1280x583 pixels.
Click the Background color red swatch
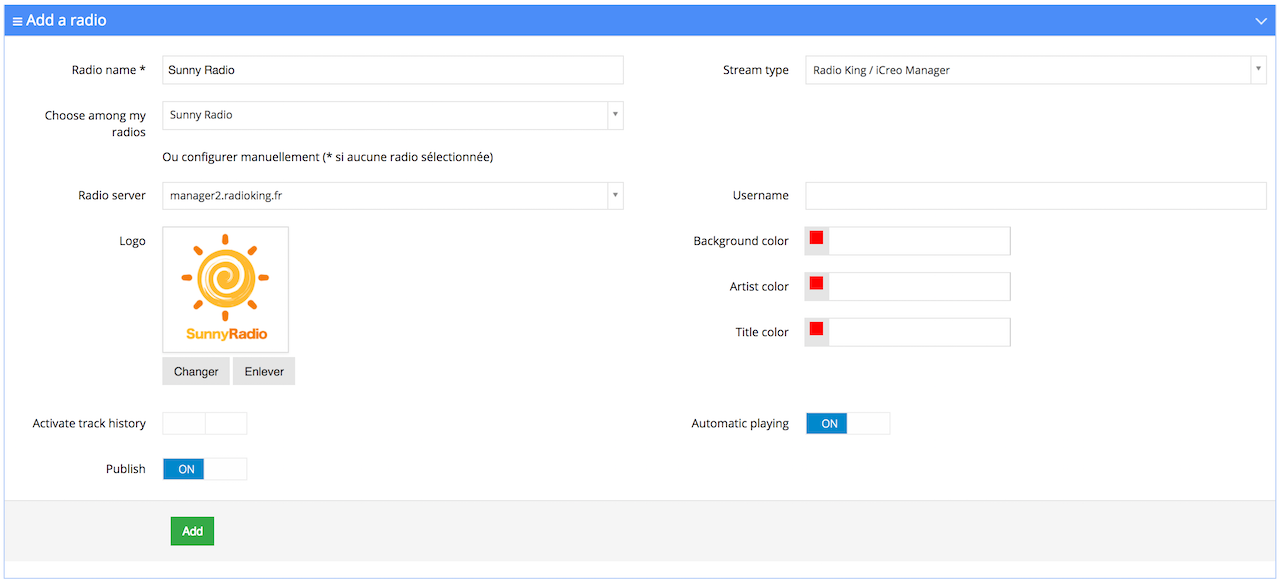tap(816, 238)
